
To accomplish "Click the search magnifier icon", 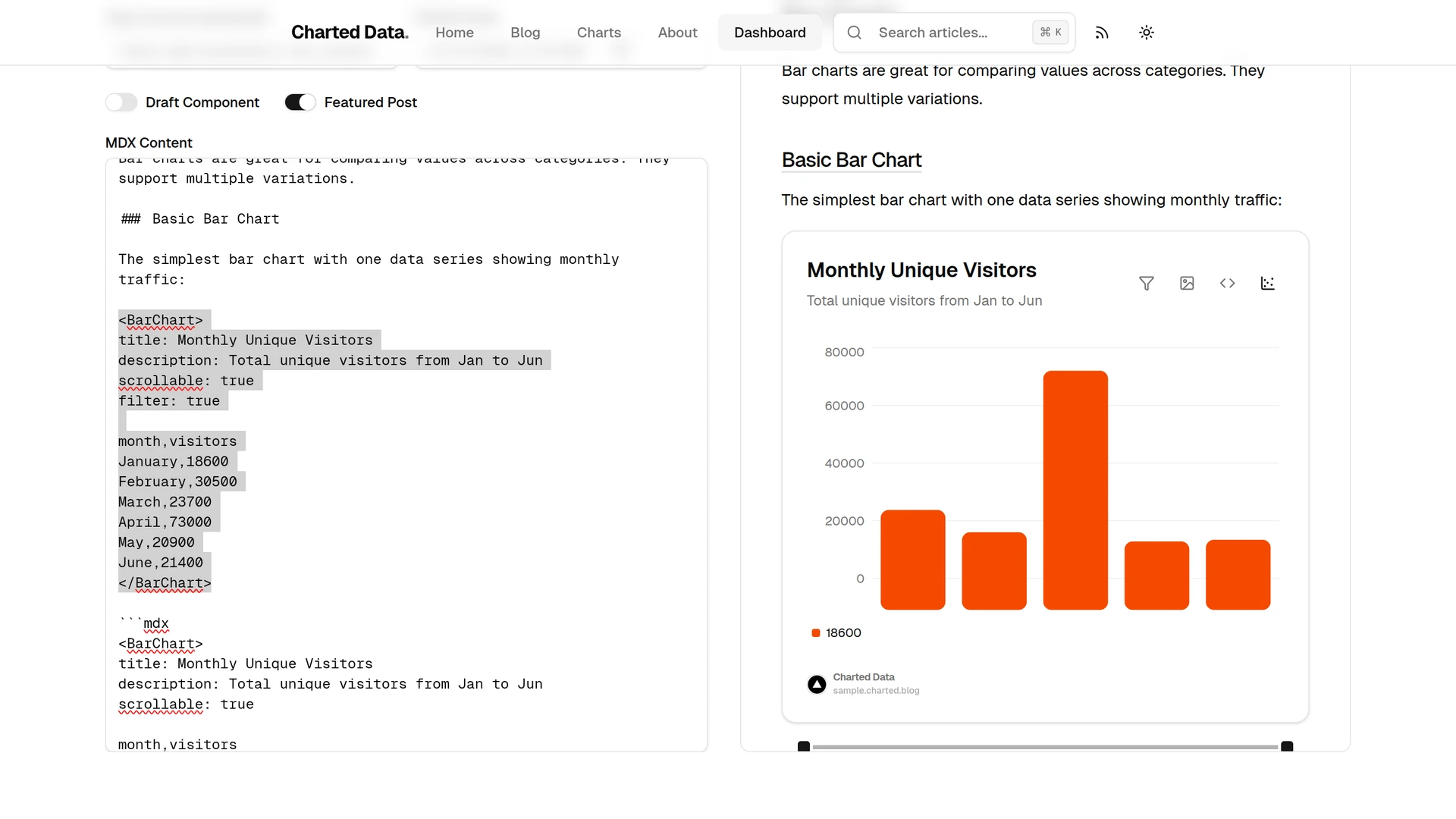I will (x=855, y=33).
